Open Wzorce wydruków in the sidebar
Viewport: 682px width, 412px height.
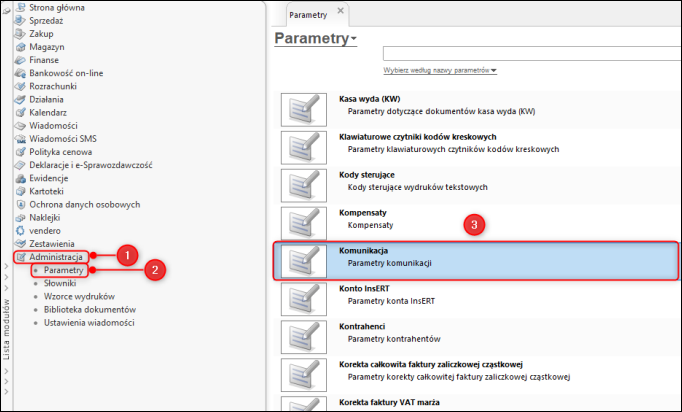pos(79,296)
